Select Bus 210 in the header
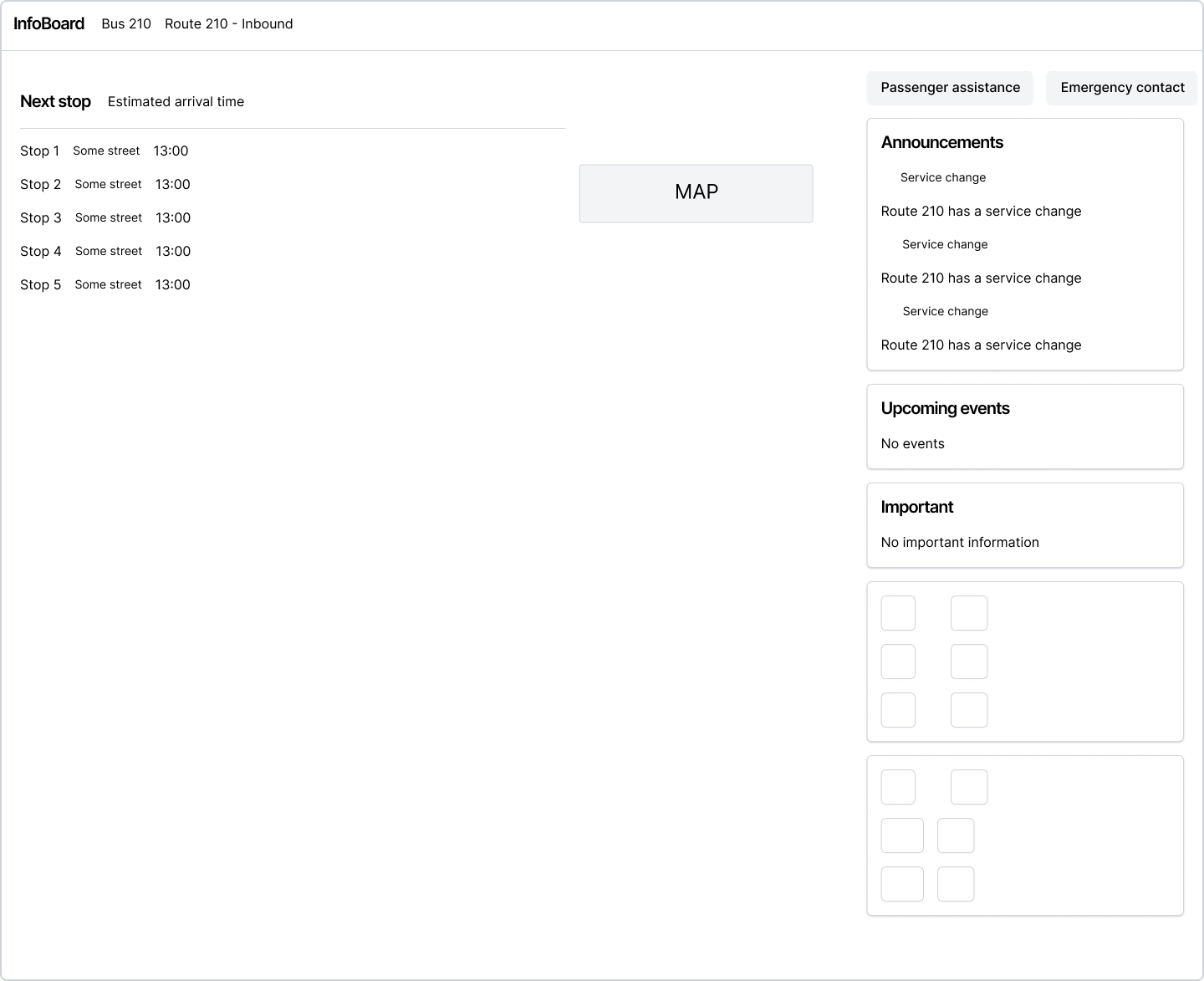Viewport: 1204px width, 981px height. [126, 23]
